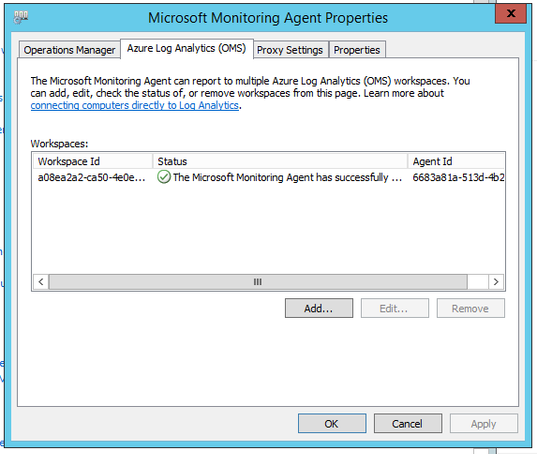Image resolution: width=537 pixels, height=454 pixels.
Task: Click the green success checkmark status icon
Action: pyautogui.click(x=164, y=177)
